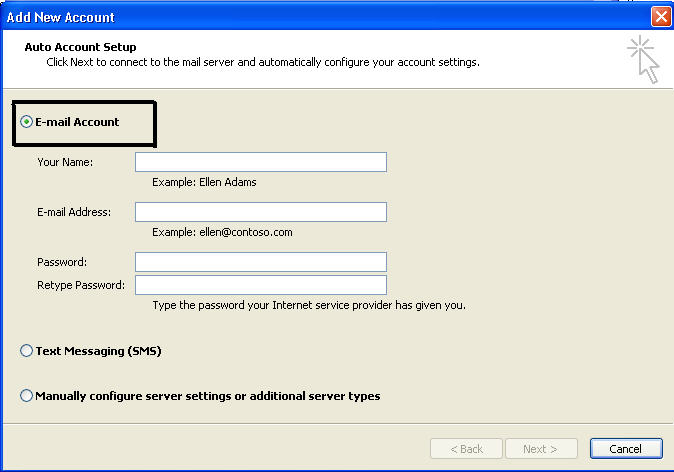Image resolution: width=674 pixels, height=472 pixels.
Task: Close the Add New Account dialog
Action: pyautogui.click(x=660, y=17)
